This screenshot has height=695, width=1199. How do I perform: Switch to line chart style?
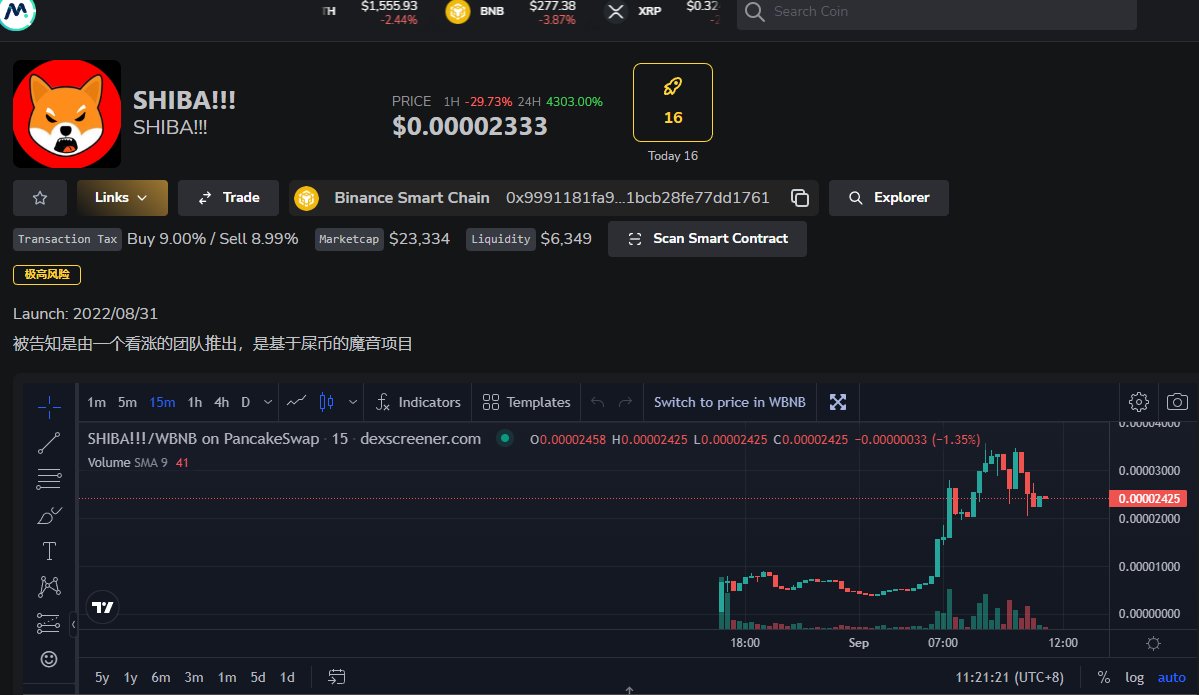297,402
